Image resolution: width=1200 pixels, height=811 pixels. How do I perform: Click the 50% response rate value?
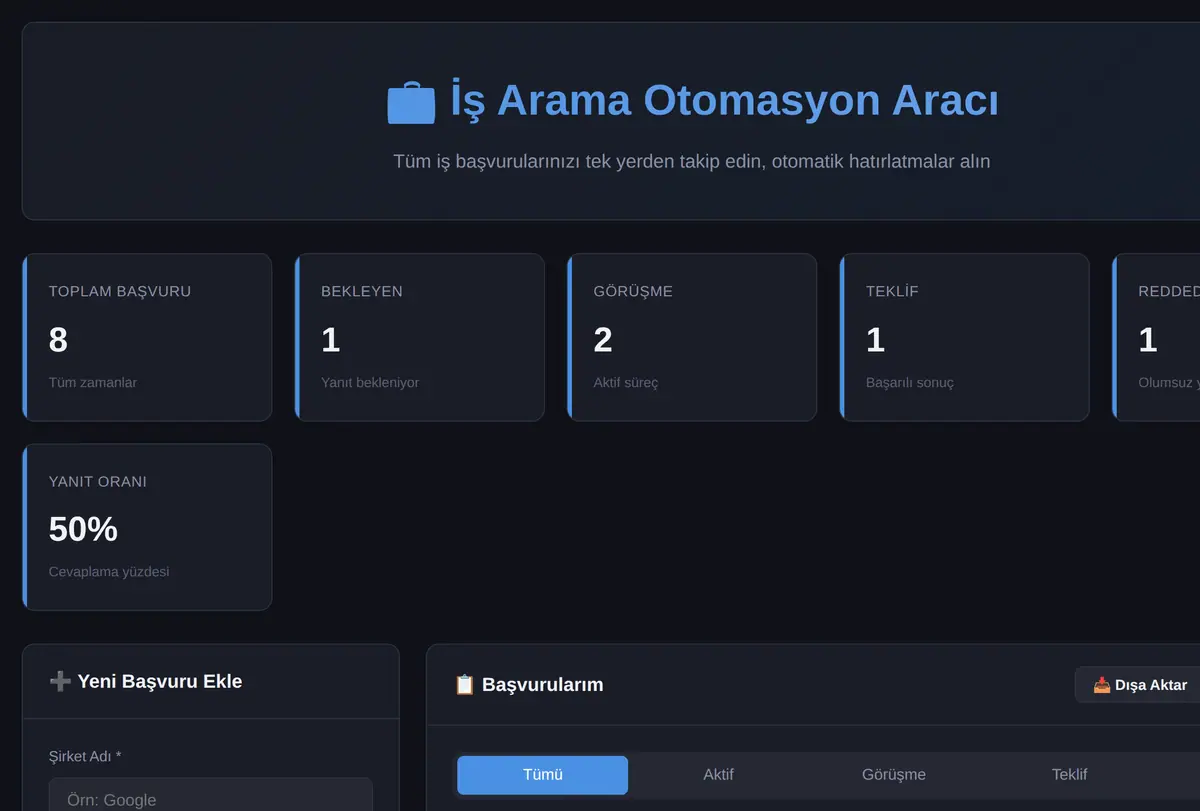tap(83, 529)
